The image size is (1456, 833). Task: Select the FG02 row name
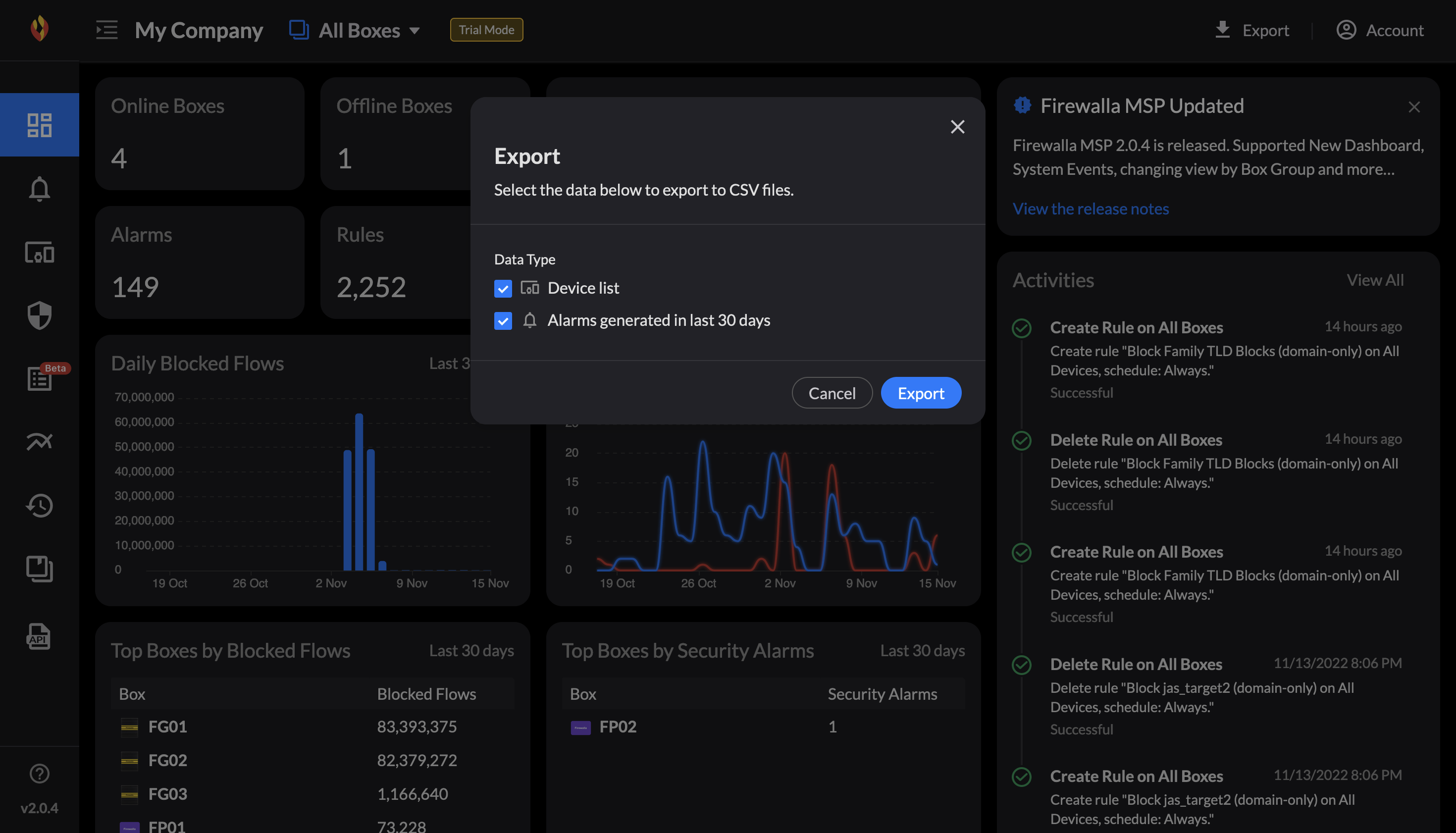click(x=167, y=760)
